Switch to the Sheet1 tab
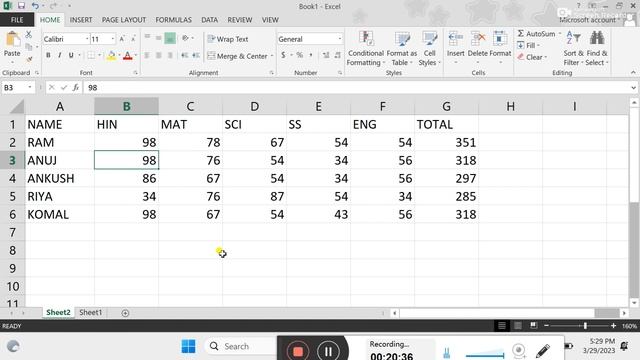Image resolution: width=640 pixels, height=360 pixels. 90,313
